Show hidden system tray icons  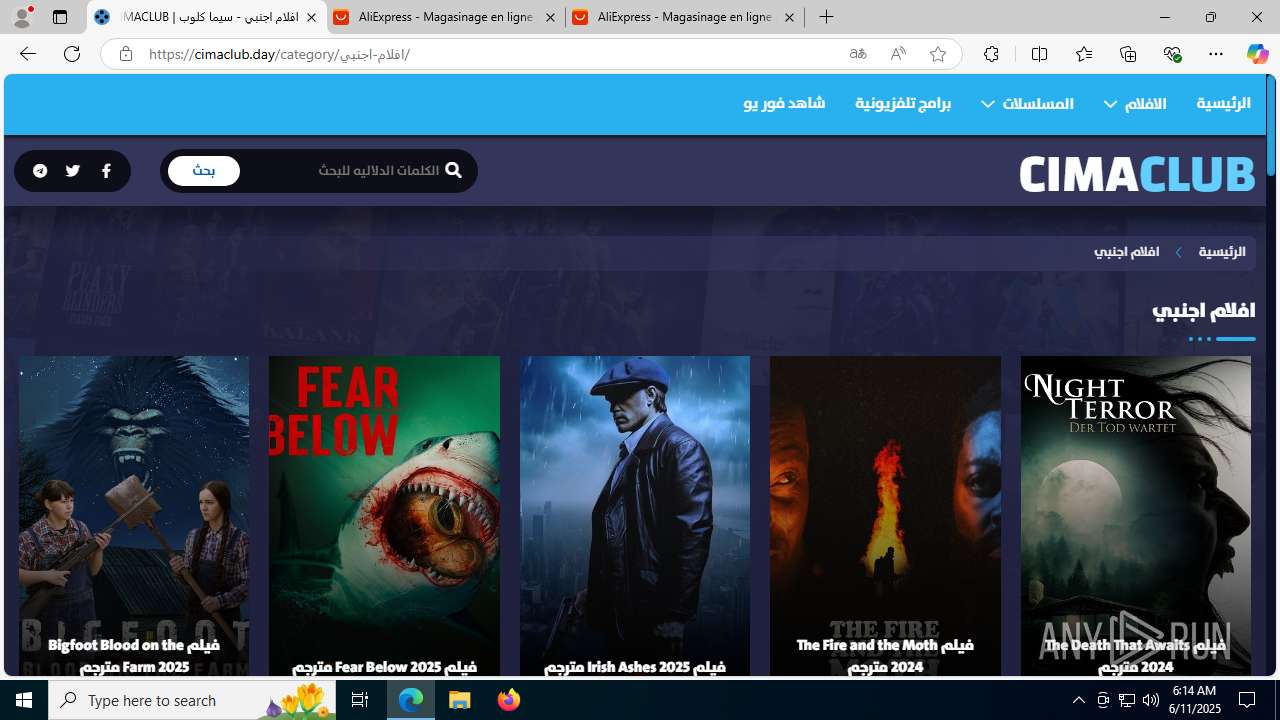click(1078, 700)
